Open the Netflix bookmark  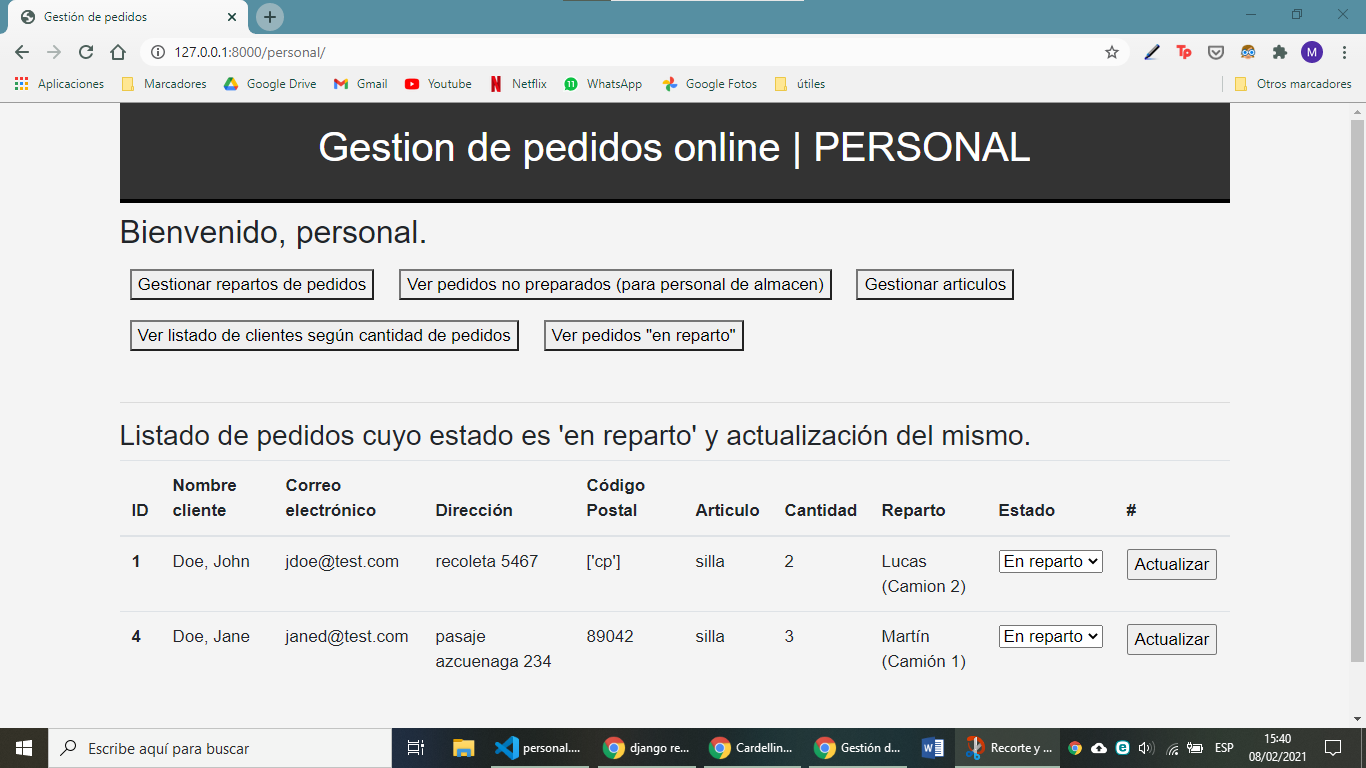point(518,84)
